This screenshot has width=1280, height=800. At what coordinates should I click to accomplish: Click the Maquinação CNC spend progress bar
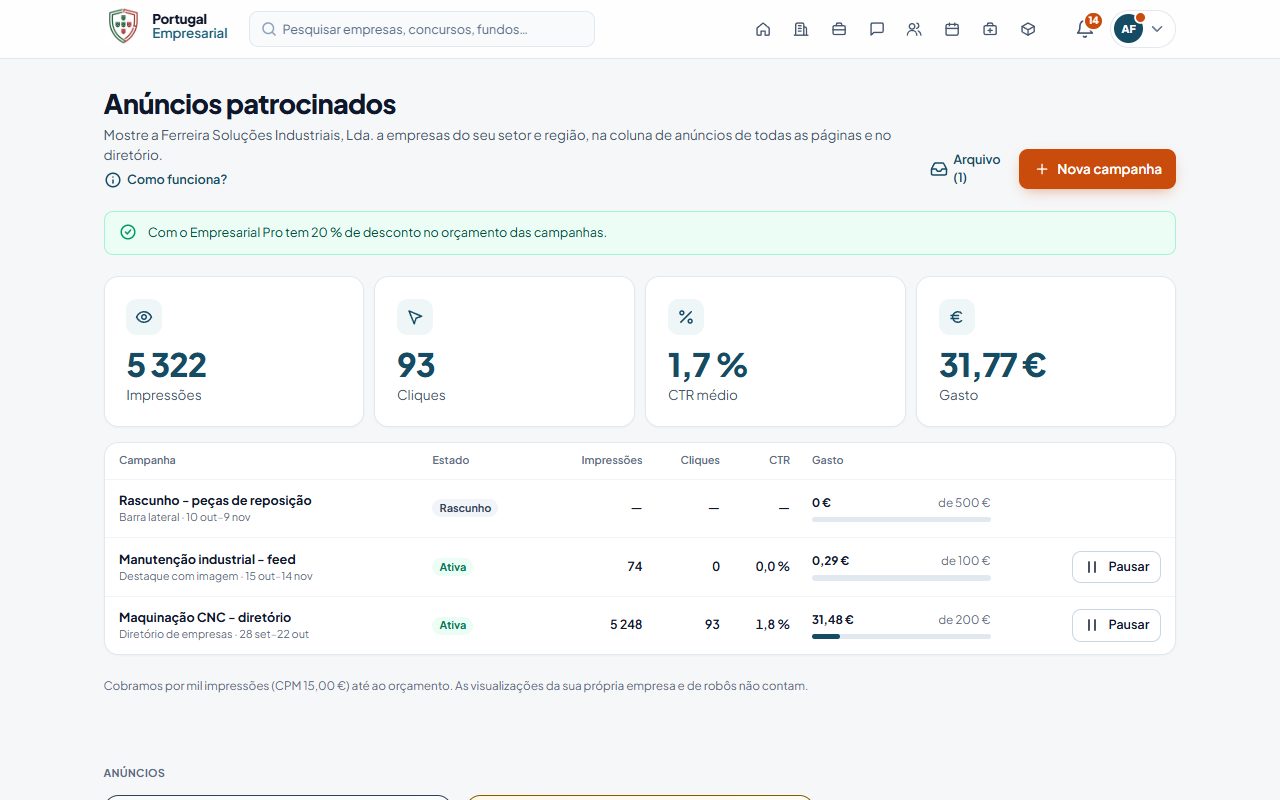point(901,636)
